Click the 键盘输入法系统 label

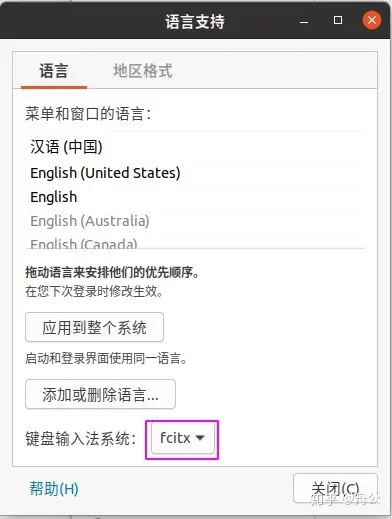point(81,439)
